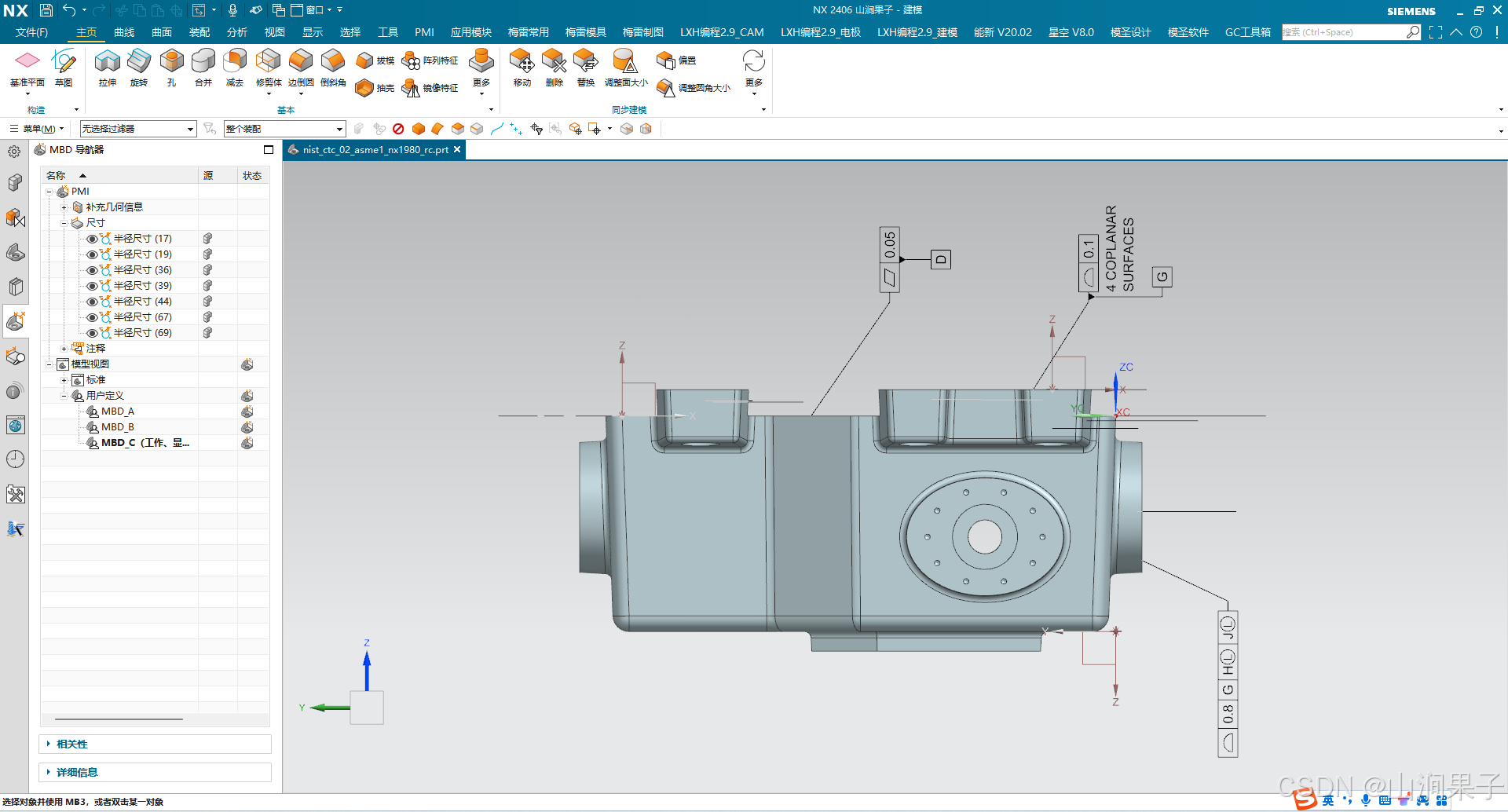Open the 菜单(M) menu button

pyautogui.click(x=37, y=129)
